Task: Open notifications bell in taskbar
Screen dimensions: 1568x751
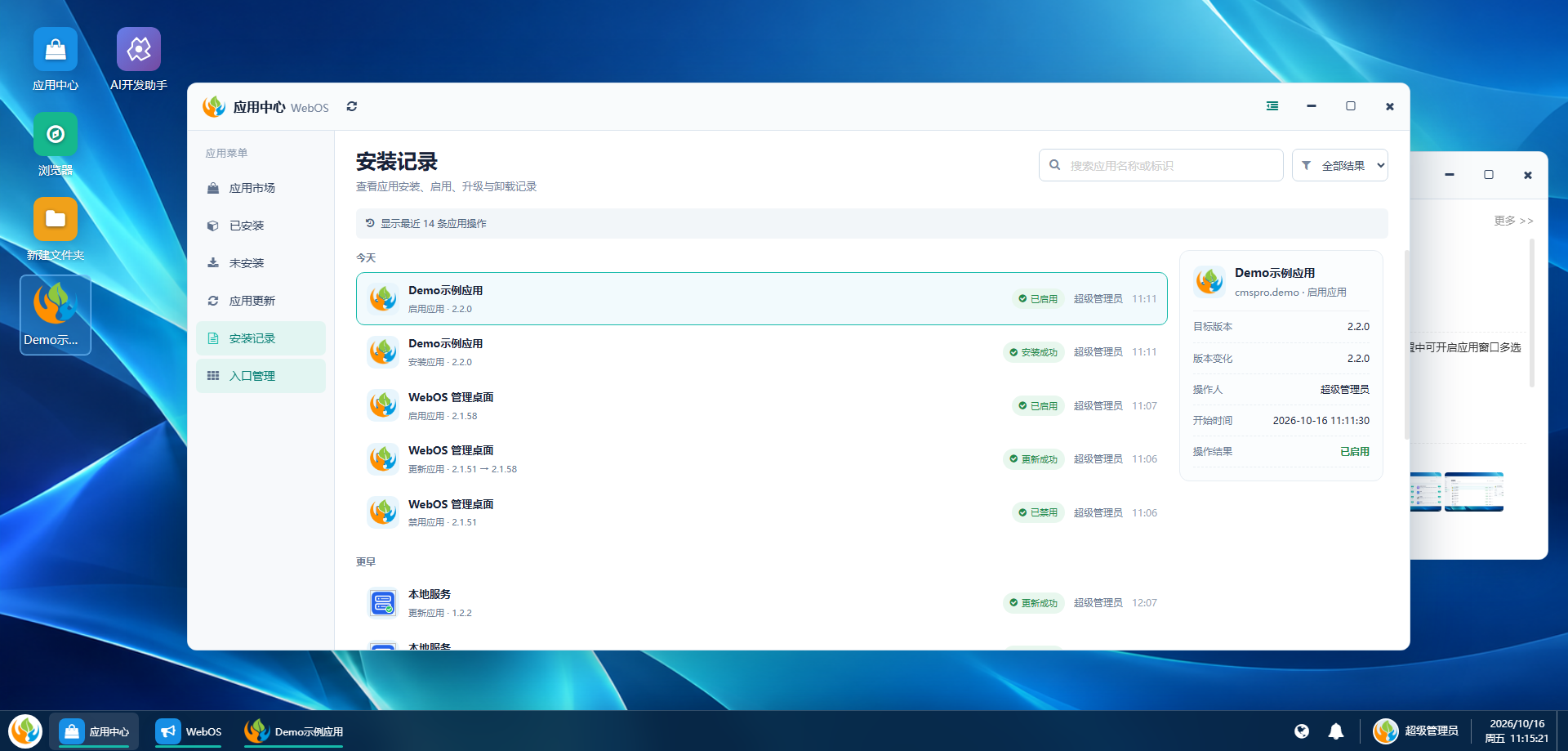Action: pyautogui.click(x=1336, y=731)
